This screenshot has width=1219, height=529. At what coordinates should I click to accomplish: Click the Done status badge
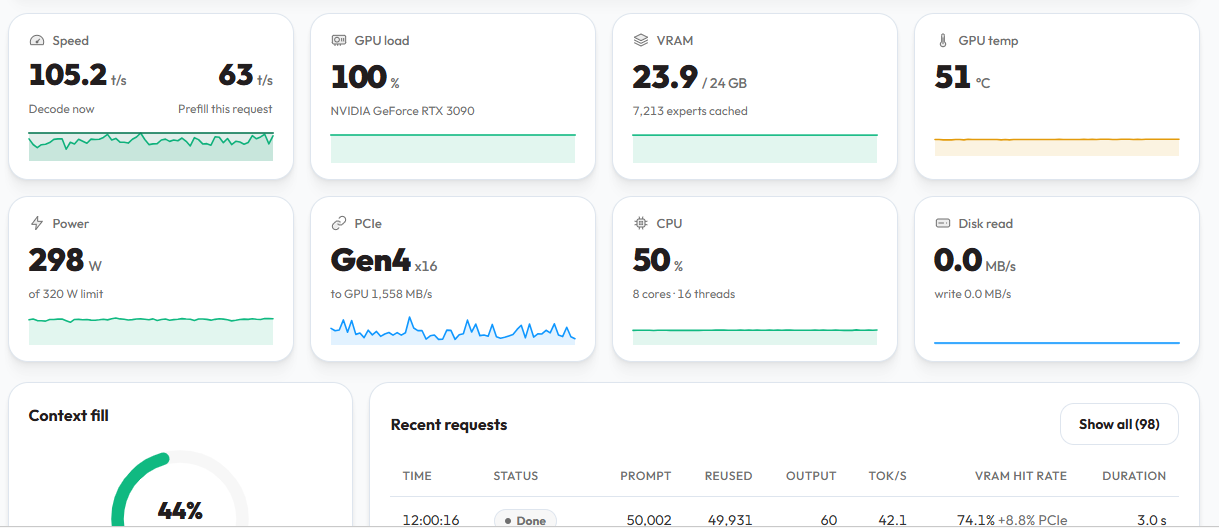click(525, 520)
